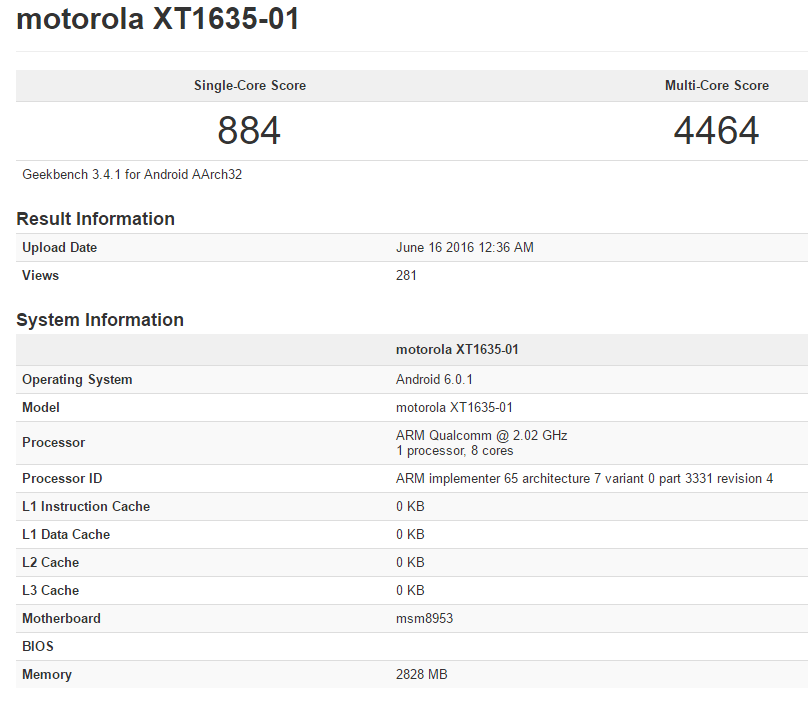Click the motorola XT1635-01 table column header

(457, 350)
